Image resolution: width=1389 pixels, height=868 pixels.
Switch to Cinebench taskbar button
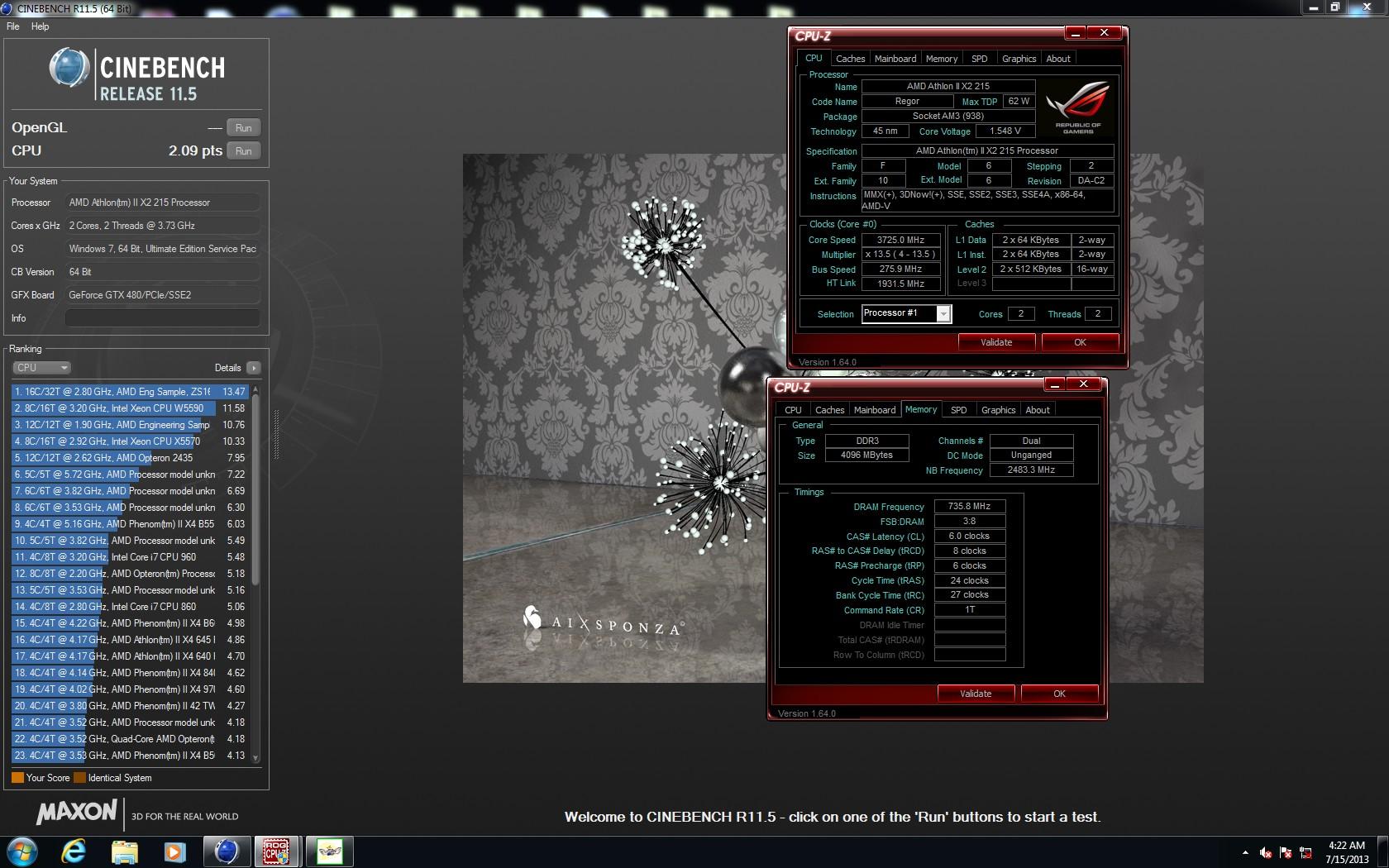pos(227,851)
